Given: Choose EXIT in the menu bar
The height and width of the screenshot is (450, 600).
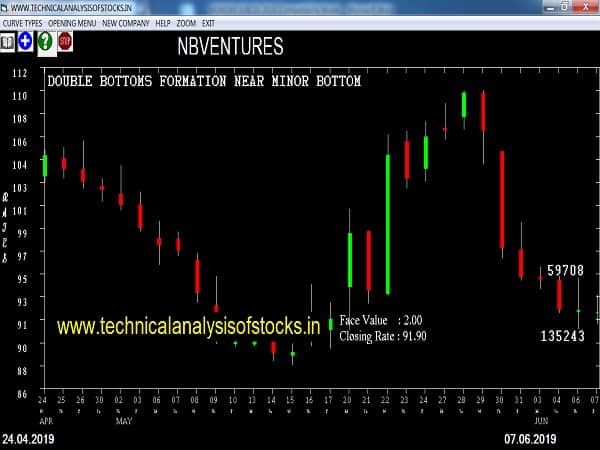Looking at the screenshot, I should pos(208,22).
